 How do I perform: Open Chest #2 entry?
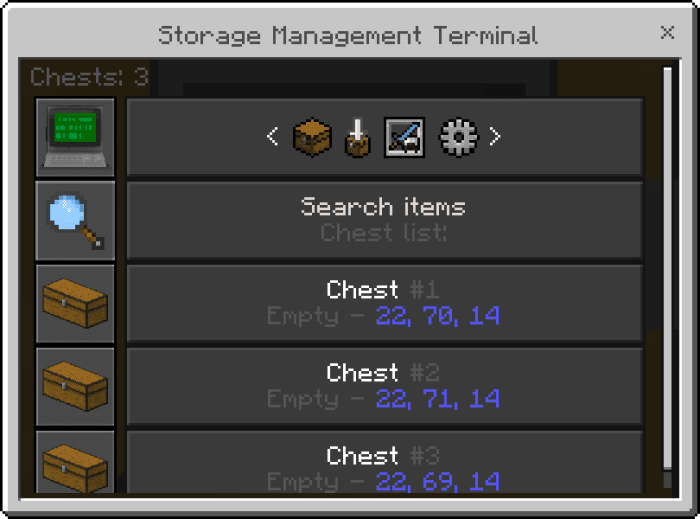[x=385, y=386]
